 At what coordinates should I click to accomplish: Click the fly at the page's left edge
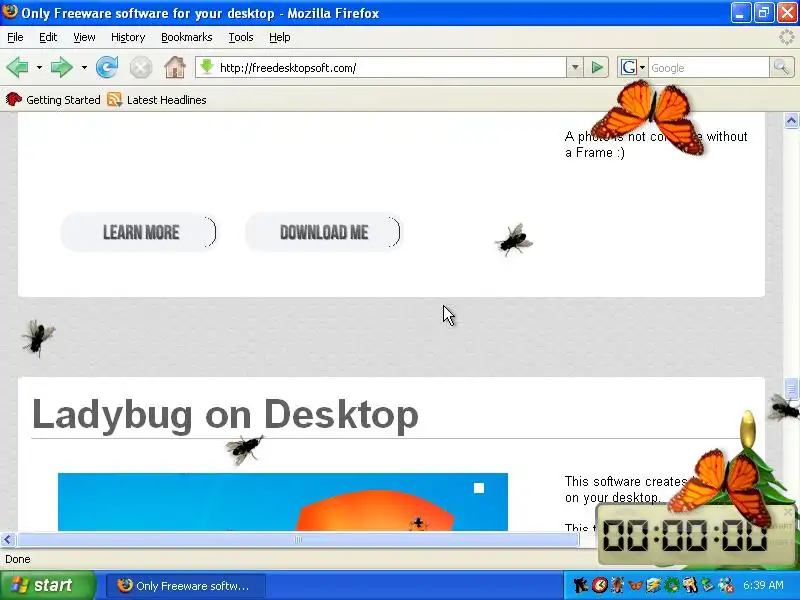(x=38, y=337)
